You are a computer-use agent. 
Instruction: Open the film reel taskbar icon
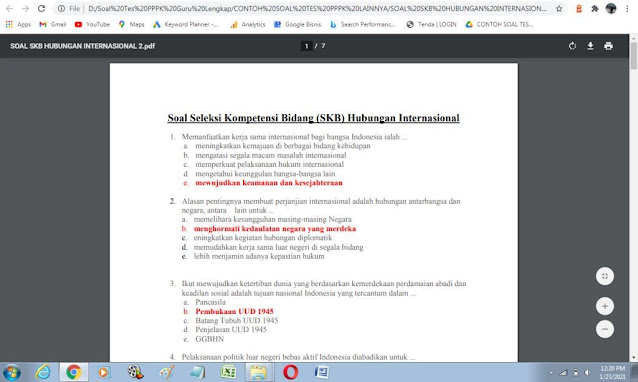coord(135,372)
